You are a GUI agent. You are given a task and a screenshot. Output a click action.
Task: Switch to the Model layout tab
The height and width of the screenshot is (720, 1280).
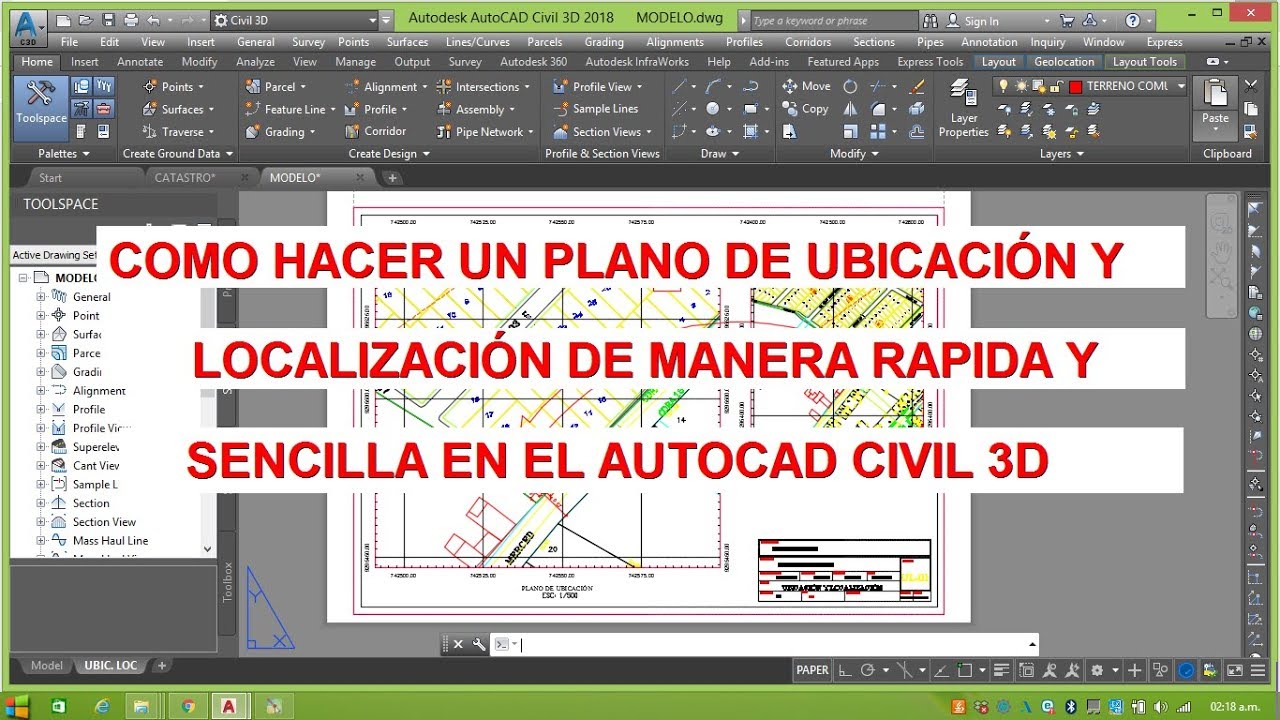46,665
